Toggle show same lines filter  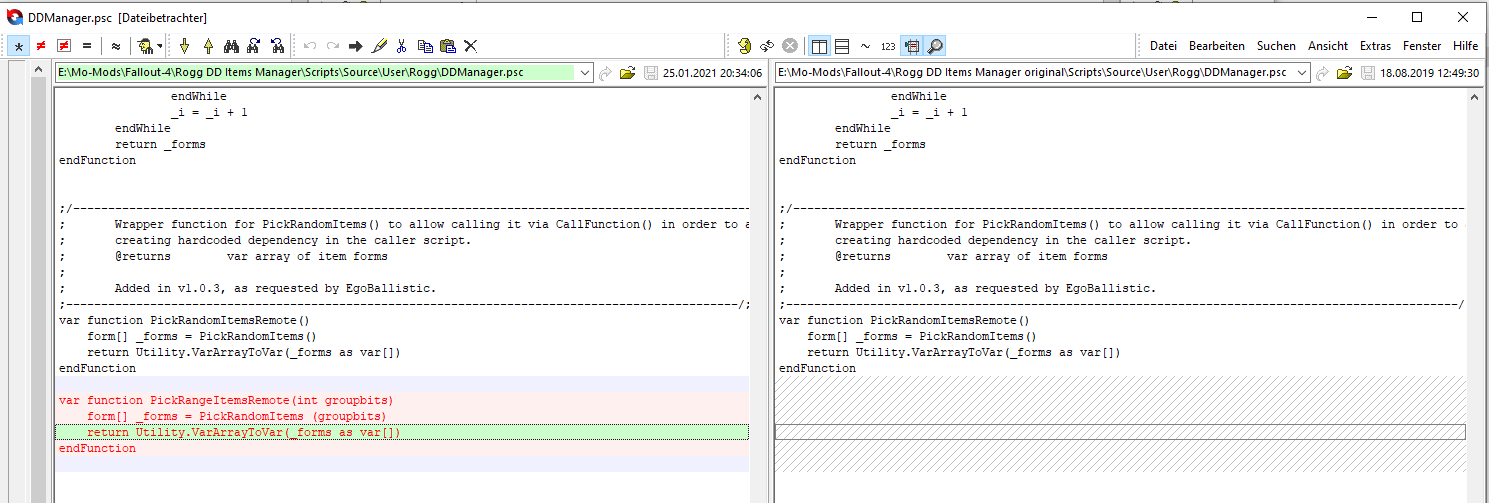coord(87,46)
